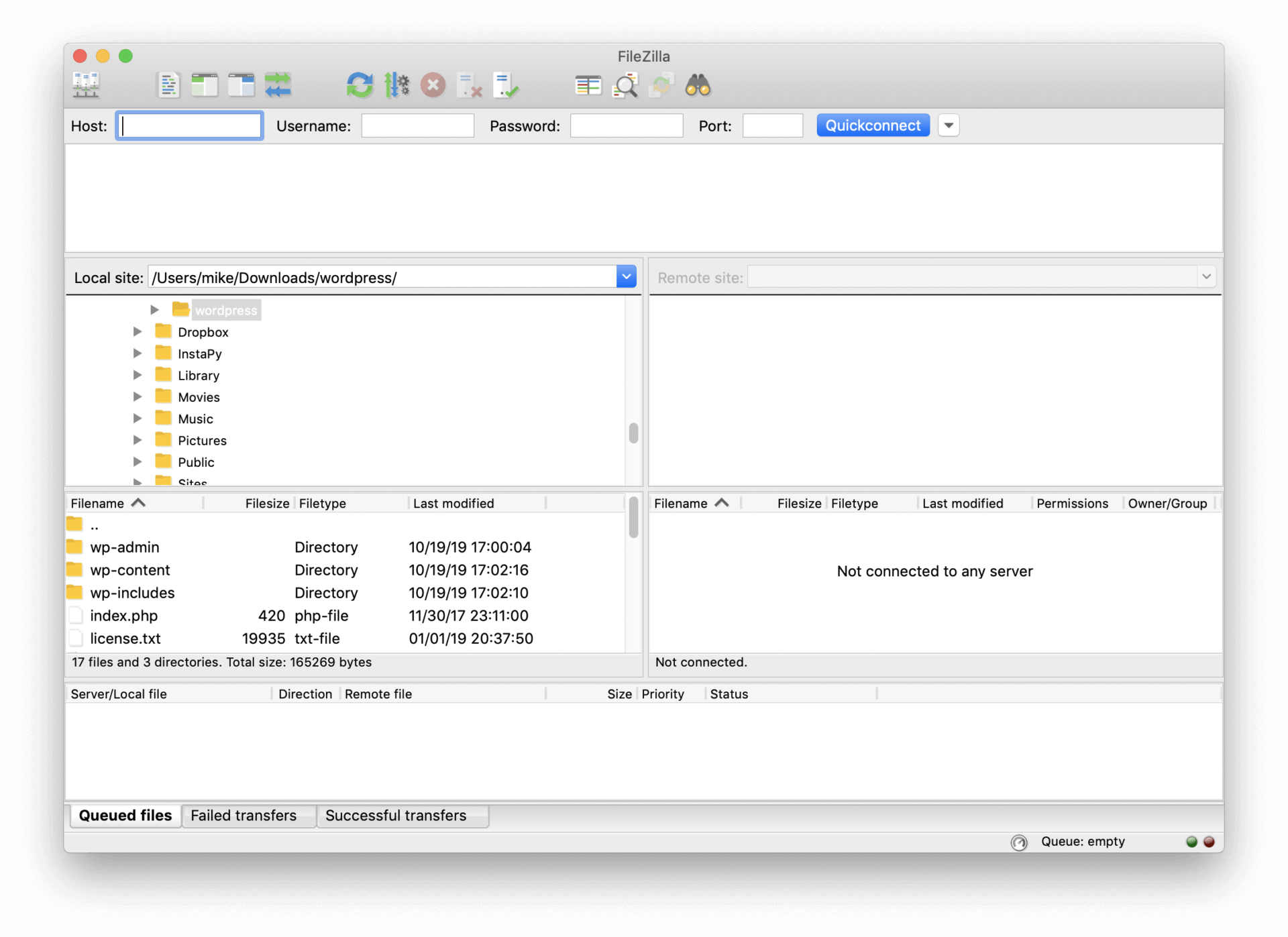Sort remote list by Owner/Group header
This screenshot has width=1288, height=937.
click(1171, 503)
